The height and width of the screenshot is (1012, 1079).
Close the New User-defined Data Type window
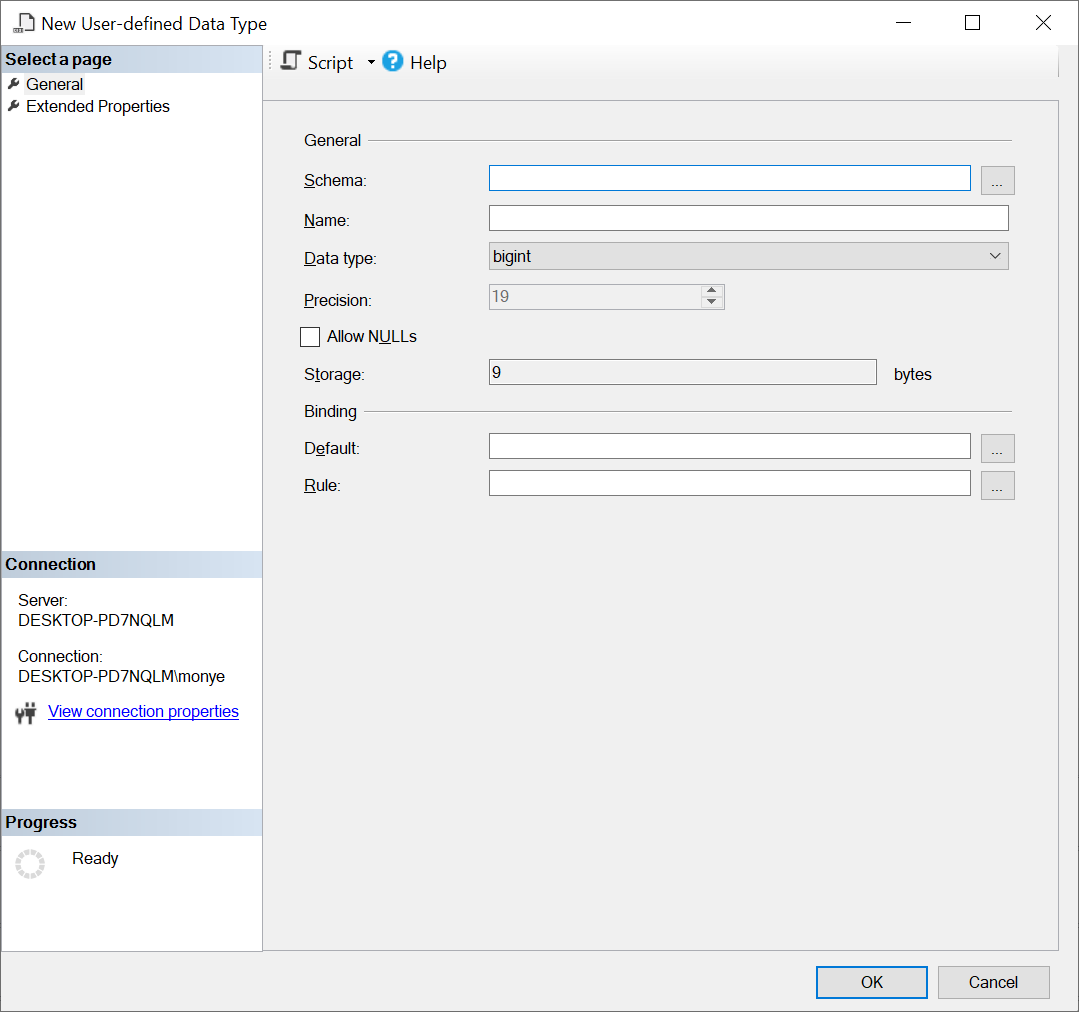pos(1043,23)
